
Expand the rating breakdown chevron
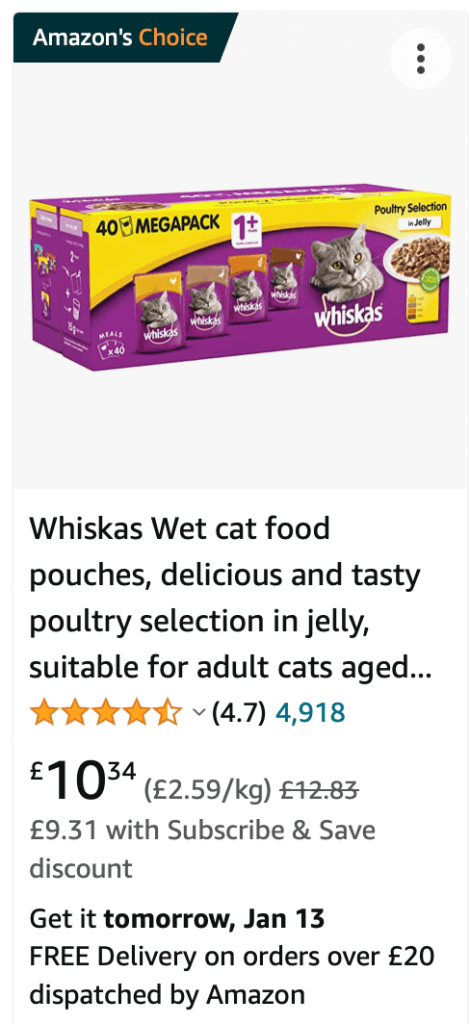(x=199, y=712)
